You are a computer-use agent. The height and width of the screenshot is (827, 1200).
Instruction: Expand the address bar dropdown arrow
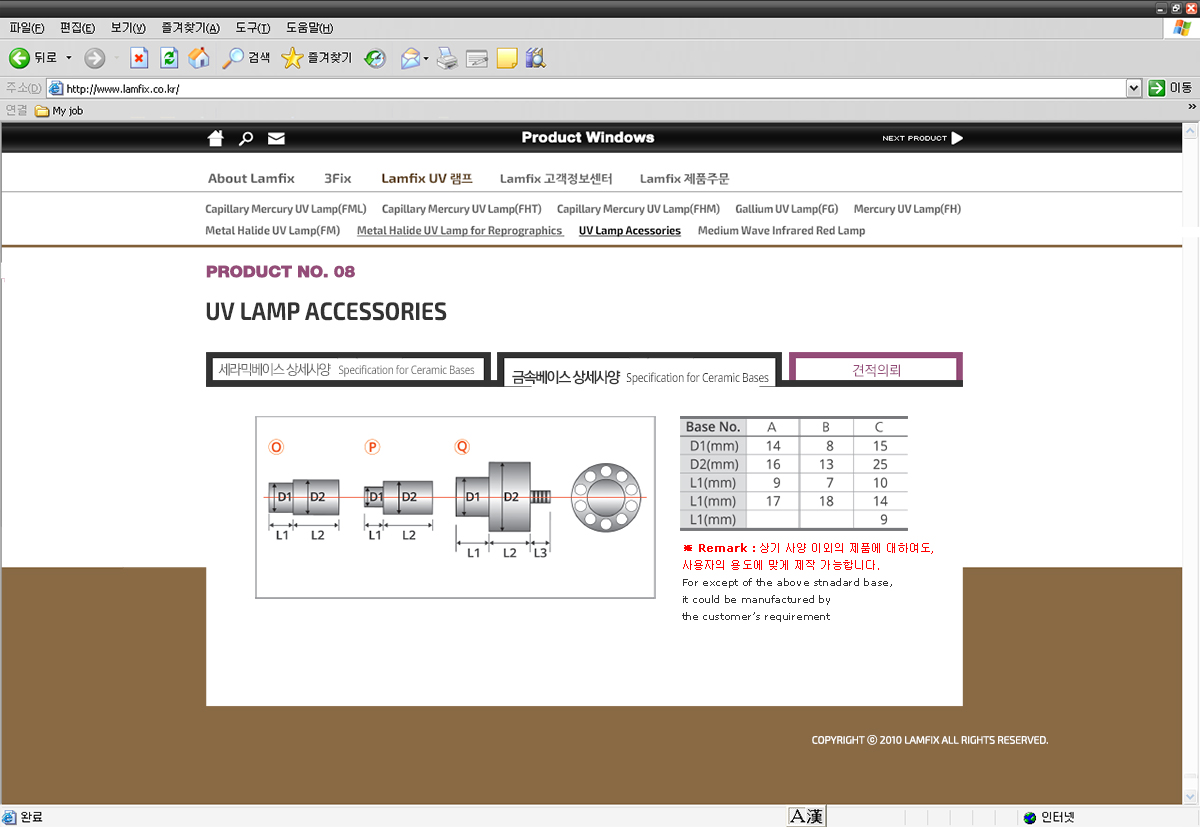pyautogui.click(x=1133, y=88)
